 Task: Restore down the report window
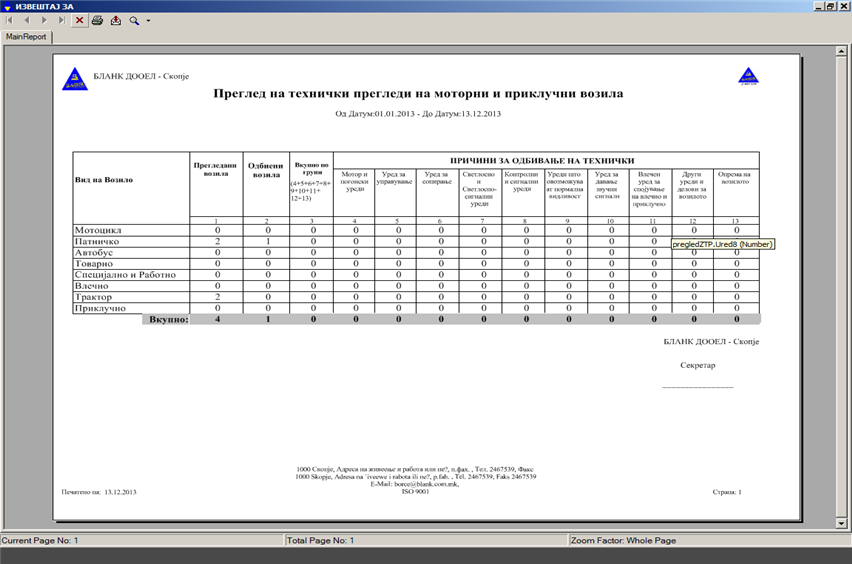pos(830,6)
